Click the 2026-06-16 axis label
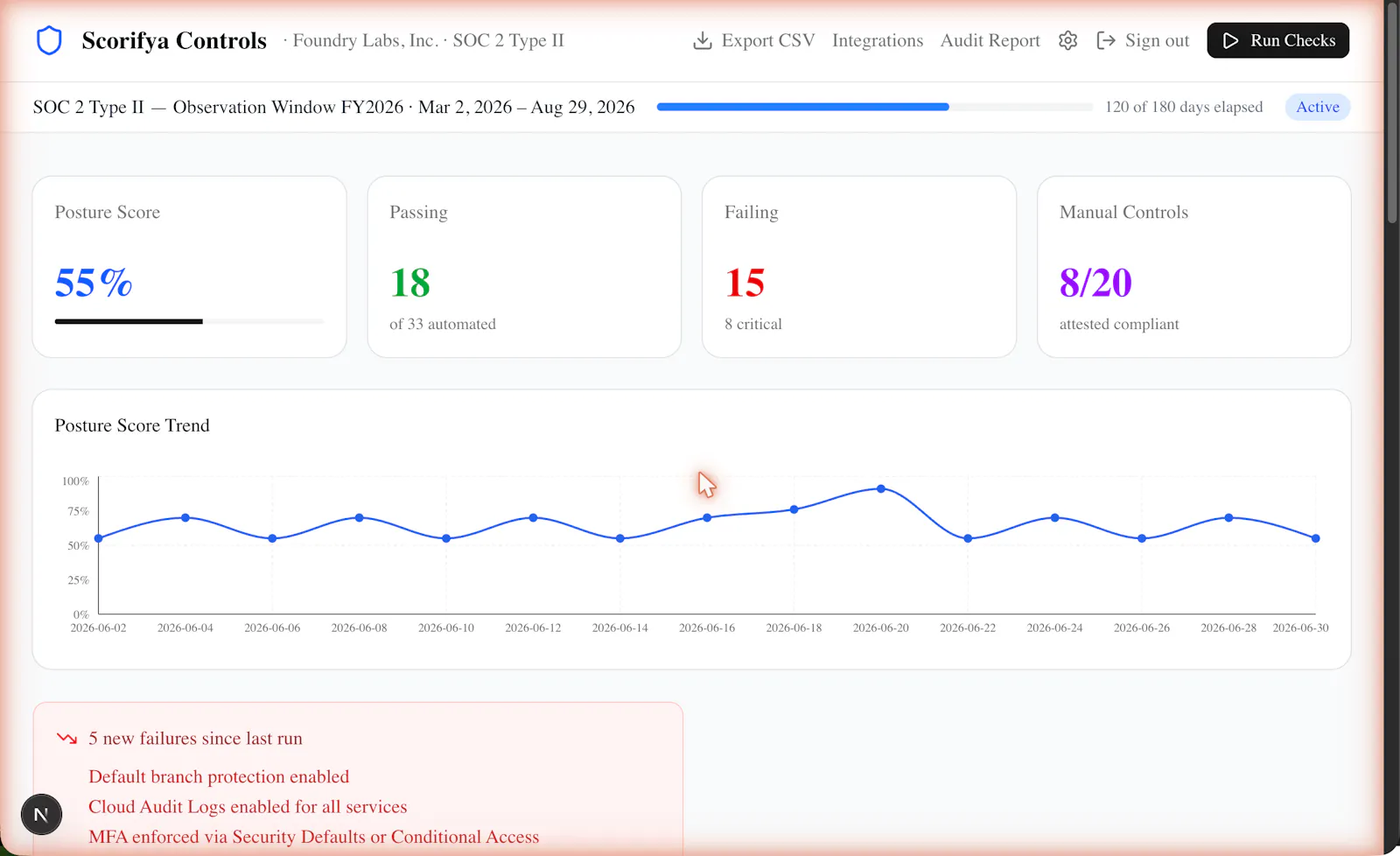The image size is (1400, 856). point(707,628)
